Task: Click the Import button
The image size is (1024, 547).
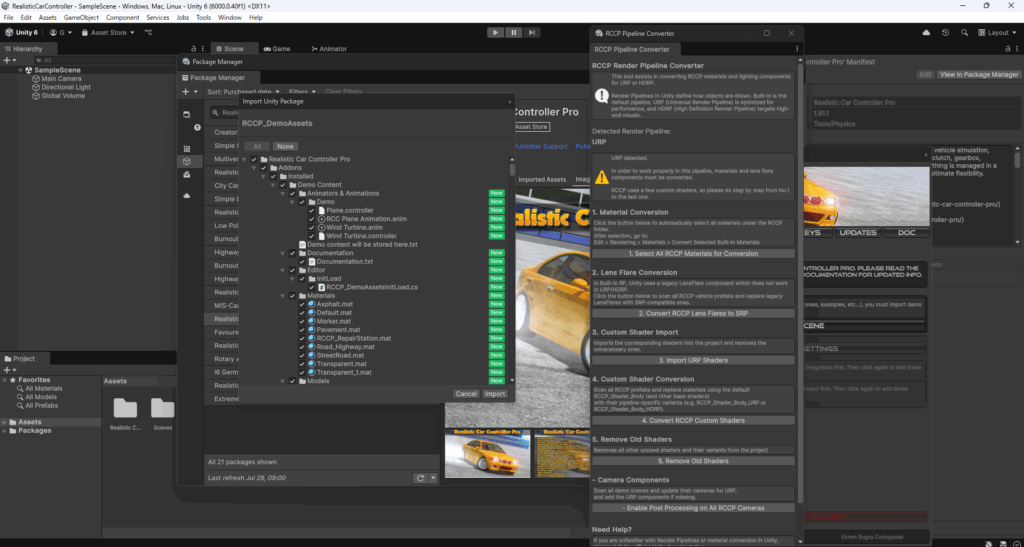Action: (495, 394)
